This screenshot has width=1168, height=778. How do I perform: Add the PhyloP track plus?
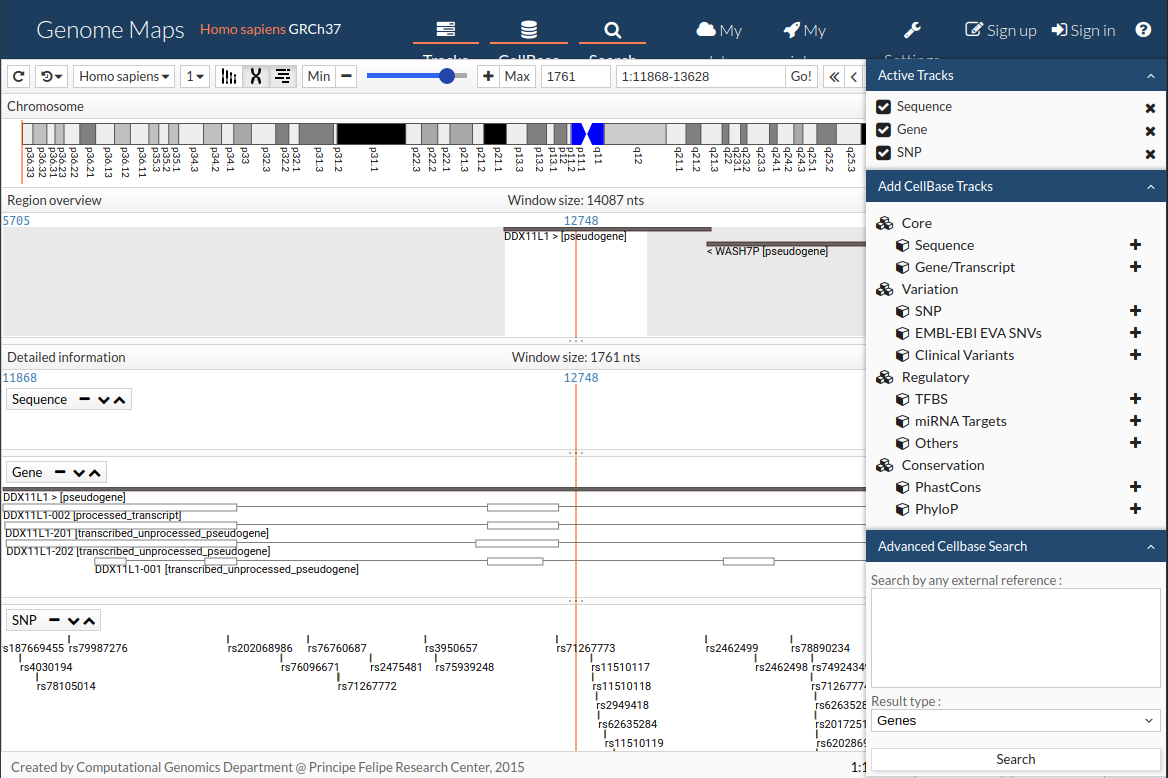(1135, 509)
